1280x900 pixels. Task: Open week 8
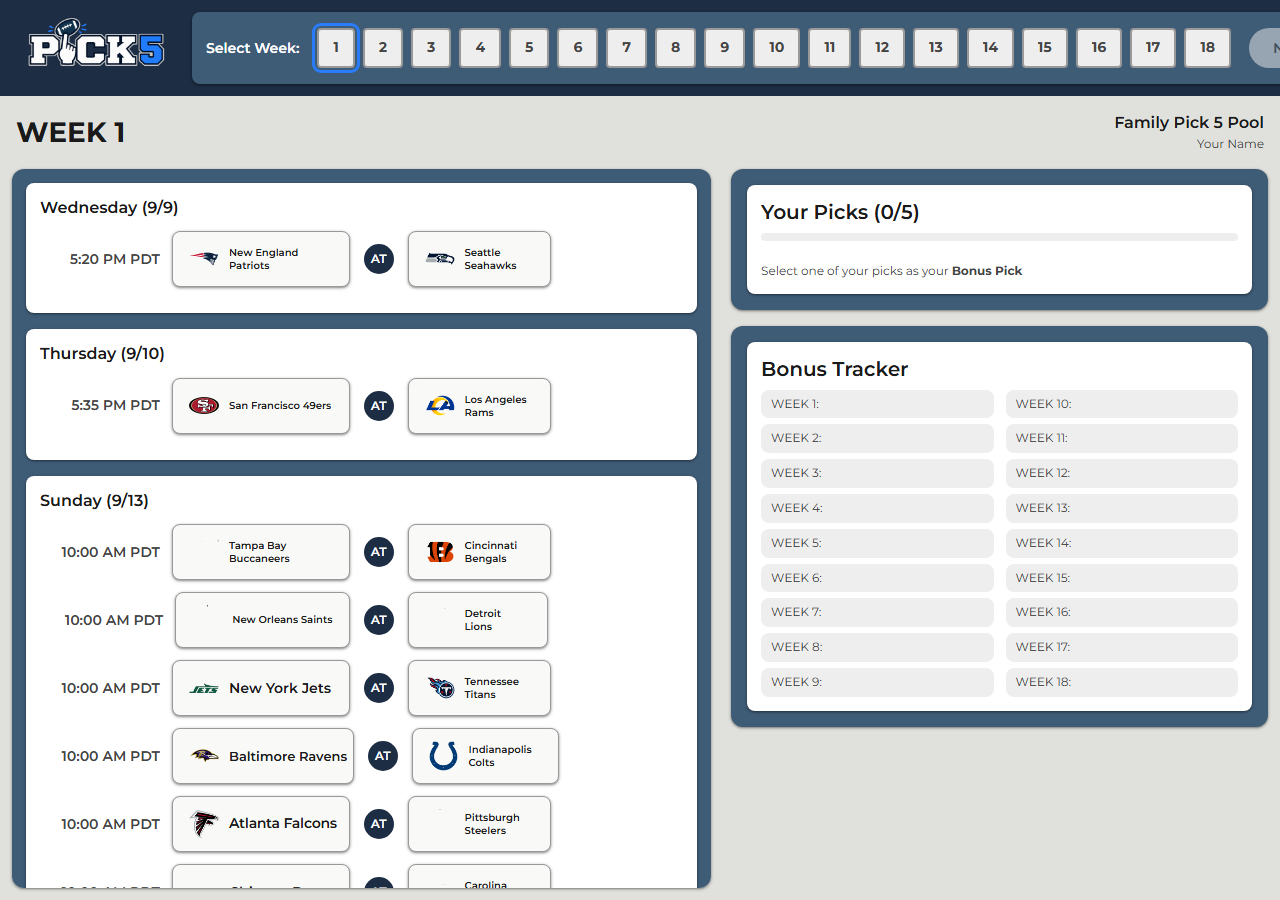675,48
